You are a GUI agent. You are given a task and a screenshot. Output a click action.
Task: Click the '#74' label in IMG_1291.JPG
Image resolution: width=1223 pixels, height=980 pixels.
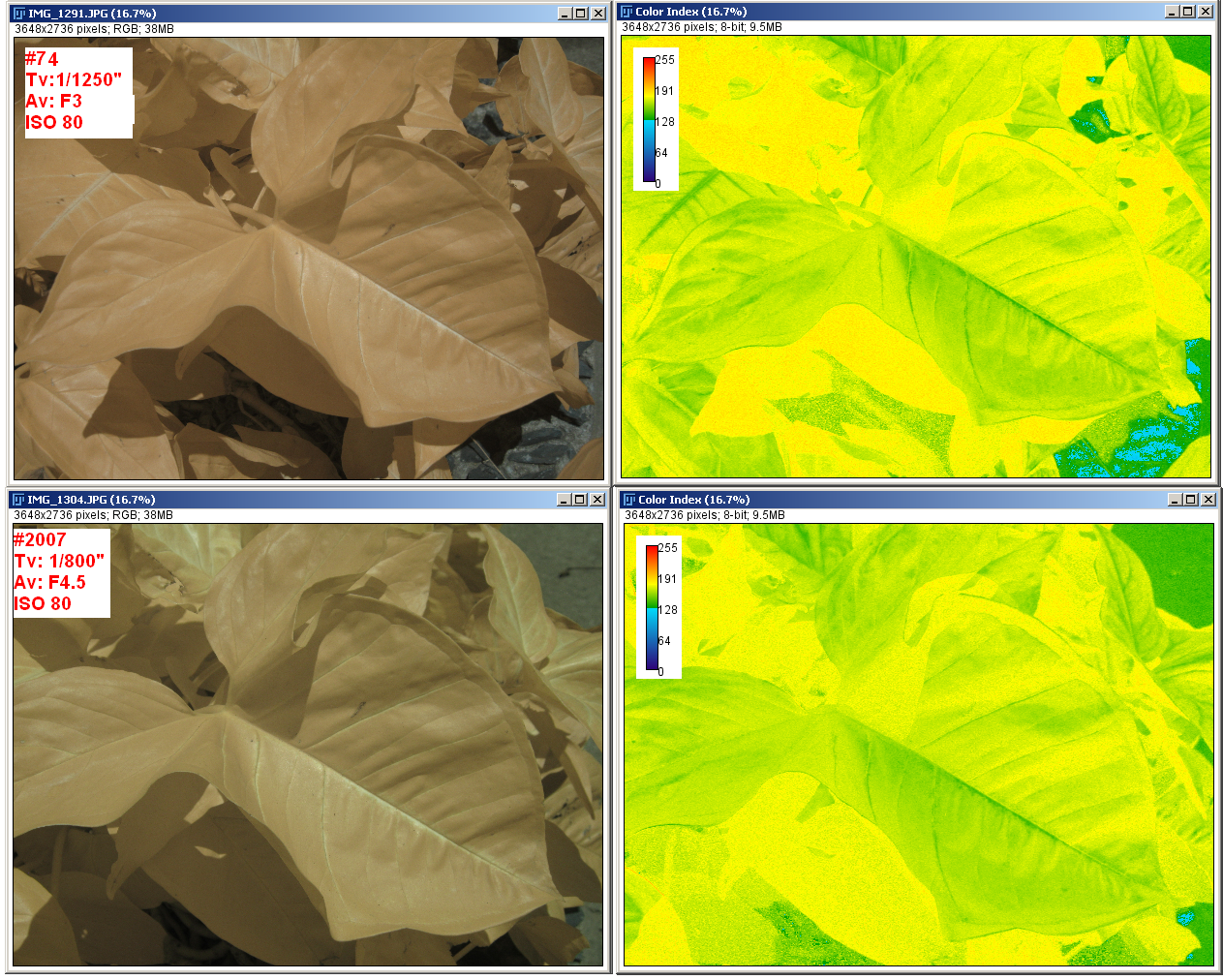pos(42,59)
